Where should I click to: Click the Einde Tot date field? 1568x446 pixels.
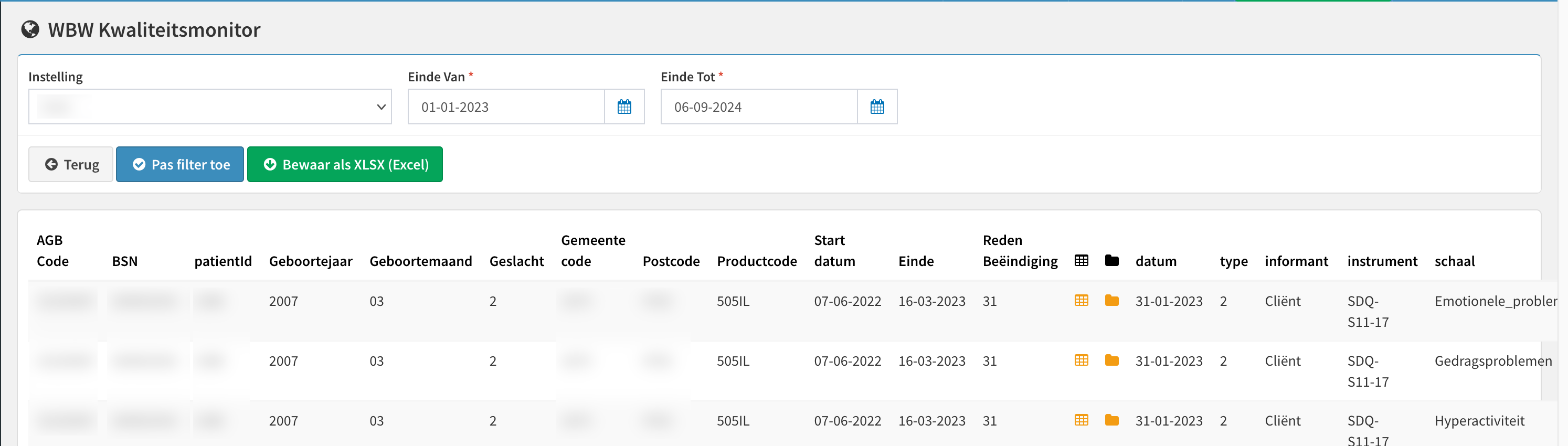(x=759, y=107)
